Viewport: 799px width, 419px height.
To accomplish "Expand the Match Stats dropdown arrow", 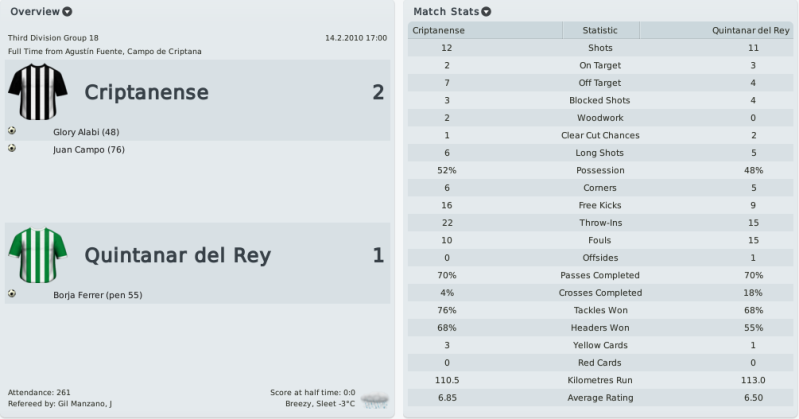I will [487, 12].
